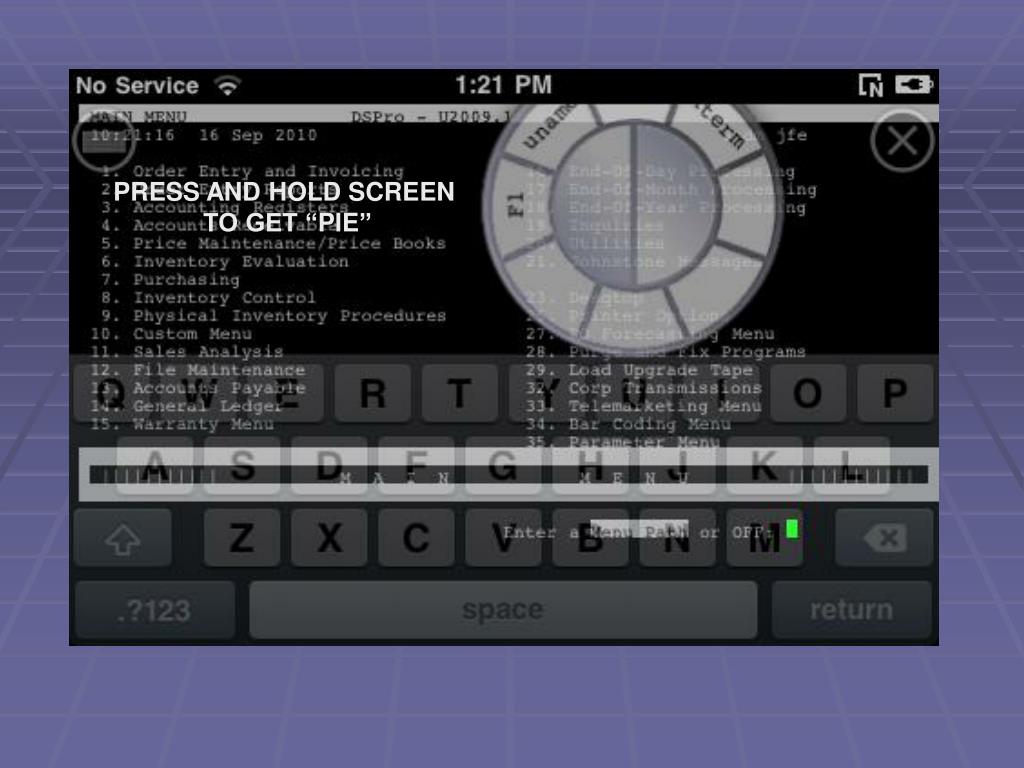
Task: Tap "Price Maintenance/Price Books" line
Action: pyautogui.click(x=274, y=244)
